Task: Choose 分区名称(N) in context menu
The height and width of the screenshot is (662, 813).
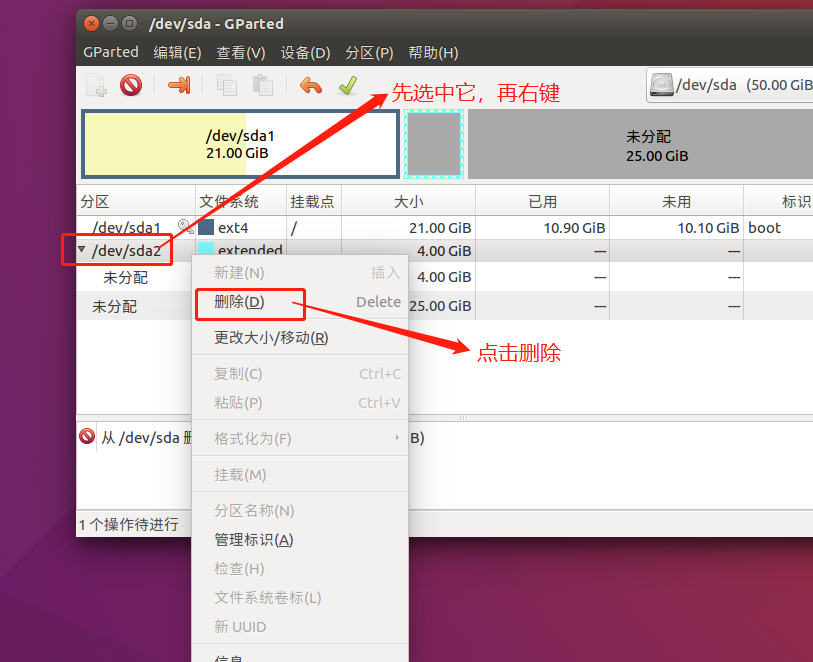Action: (x=300, y=511)
